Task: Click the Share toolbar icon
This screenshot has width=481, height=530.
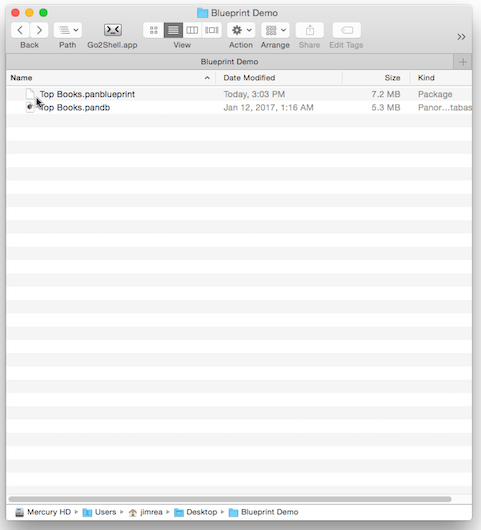Action: click(x=310, y=30)
